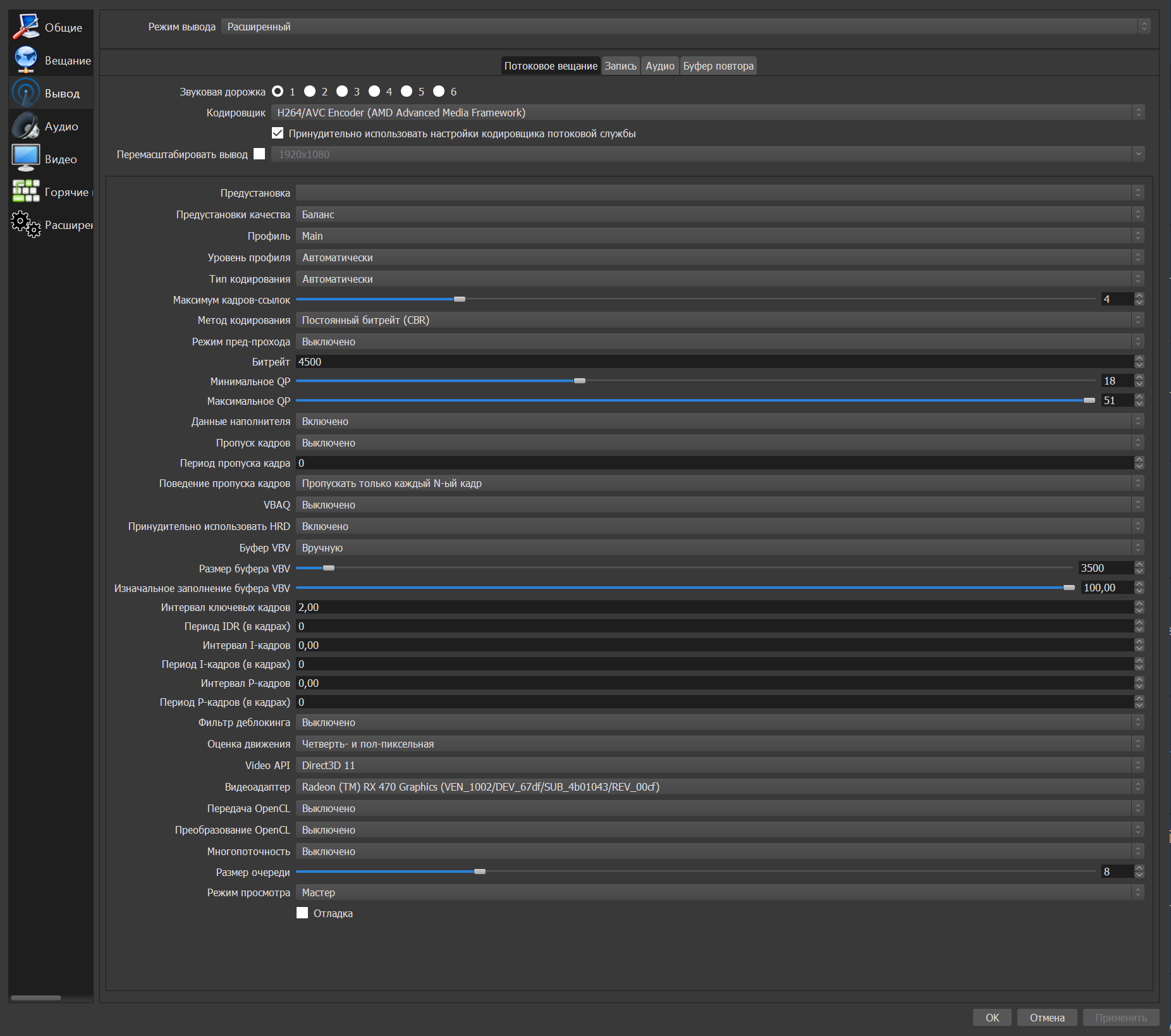
Task: Toggle forced streaming service encoder settings checkbox
Action: point(278,133)
